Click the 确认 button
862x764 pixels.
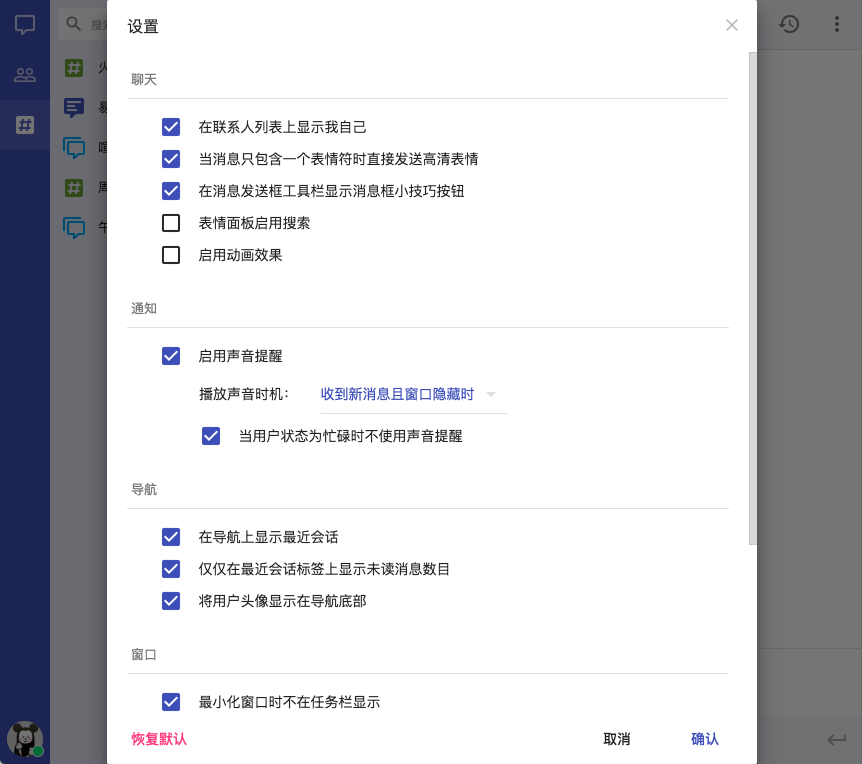pos(705,739)
